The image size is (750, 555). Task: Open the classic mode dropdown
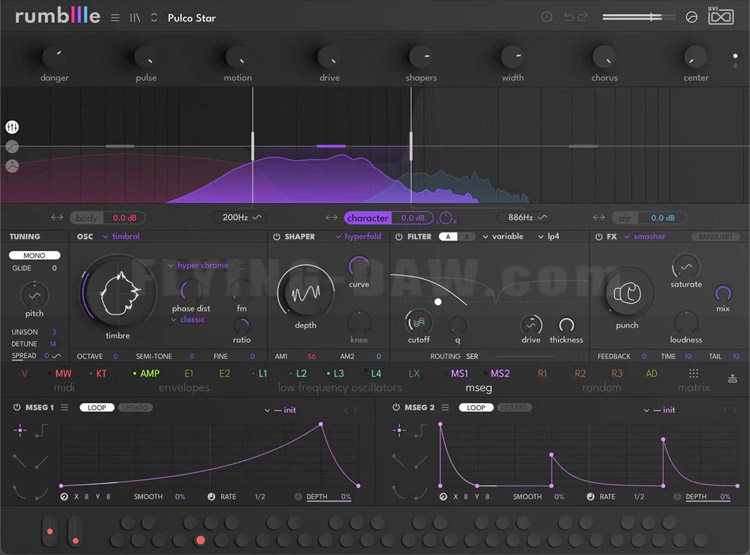(188, 319)
